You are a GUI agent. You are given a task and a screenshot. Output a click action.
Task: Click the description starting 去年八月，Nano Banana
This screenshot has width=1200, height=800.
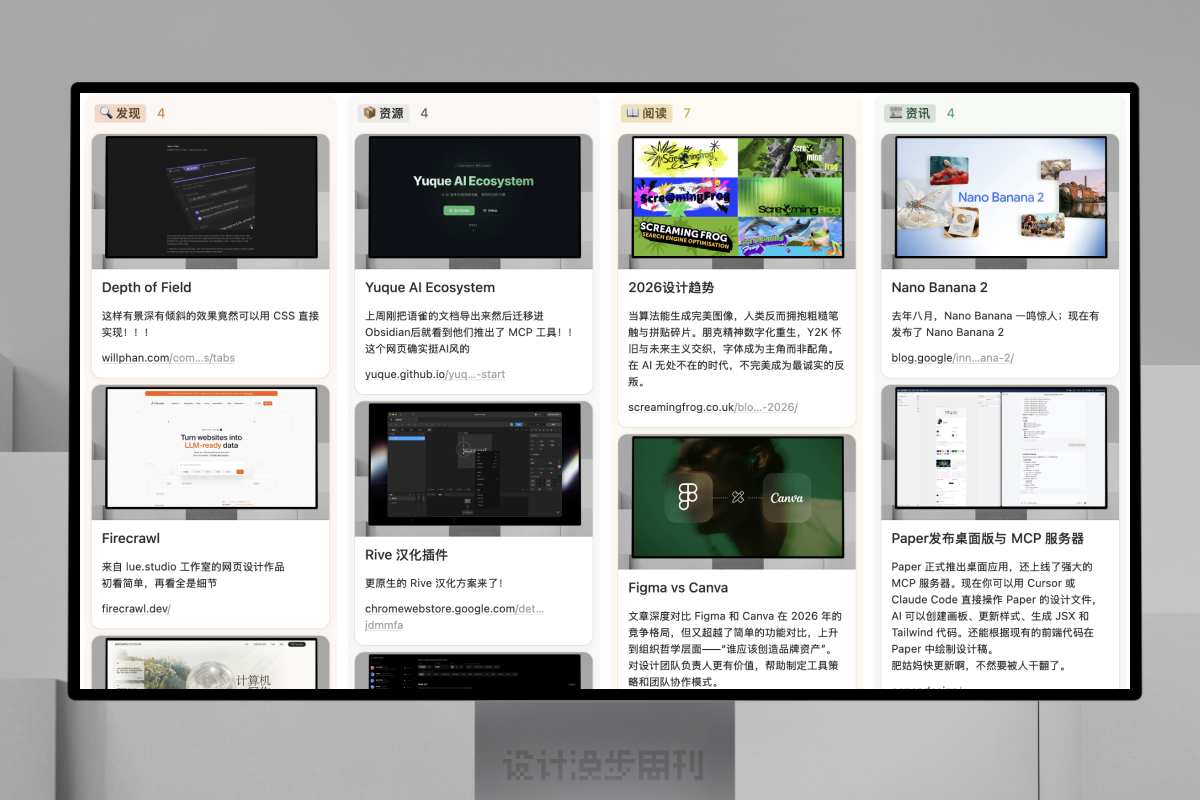(x=996, y=324)
